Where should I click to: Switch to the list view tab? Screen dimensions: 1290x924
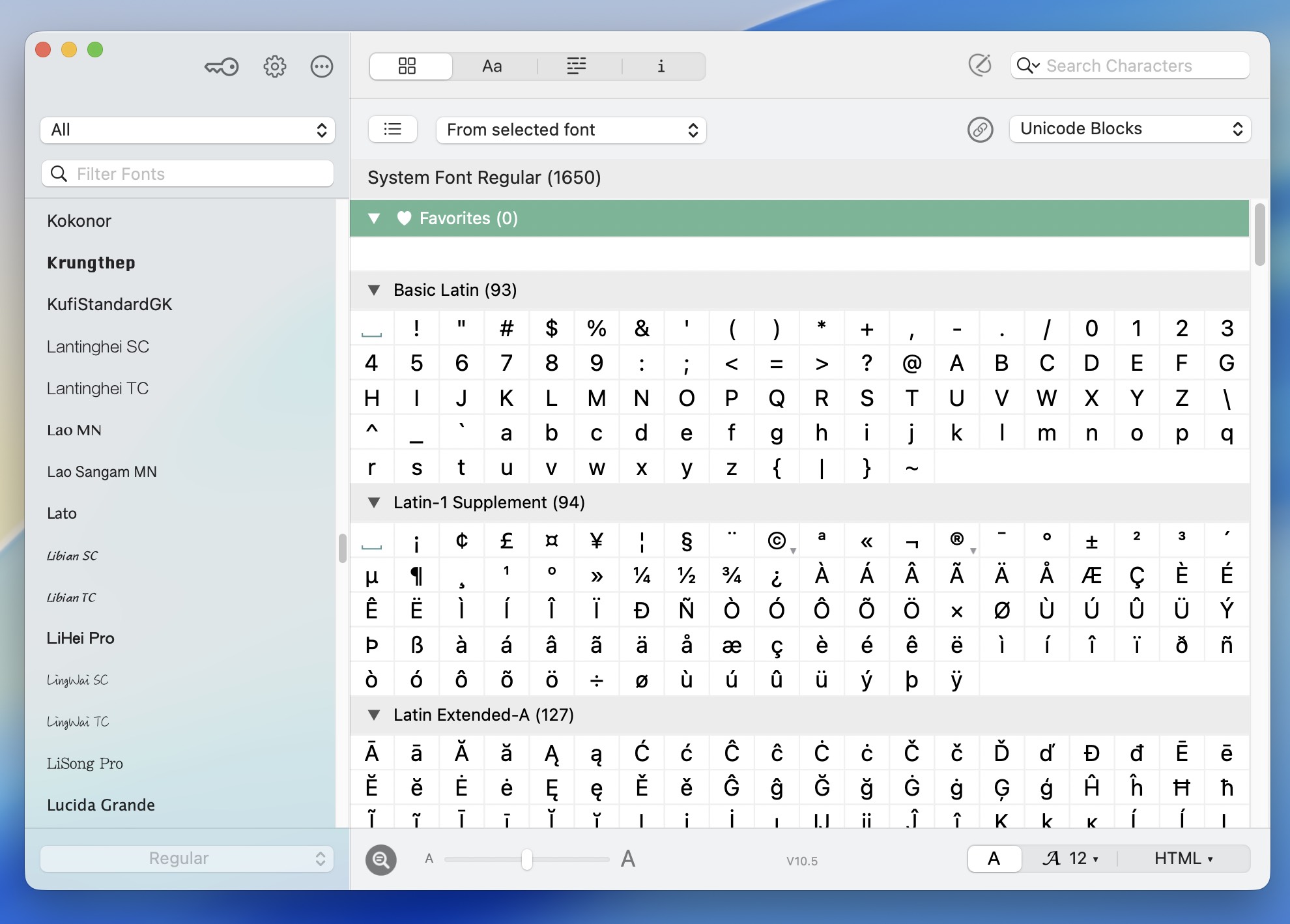click(x=577, y=66)
